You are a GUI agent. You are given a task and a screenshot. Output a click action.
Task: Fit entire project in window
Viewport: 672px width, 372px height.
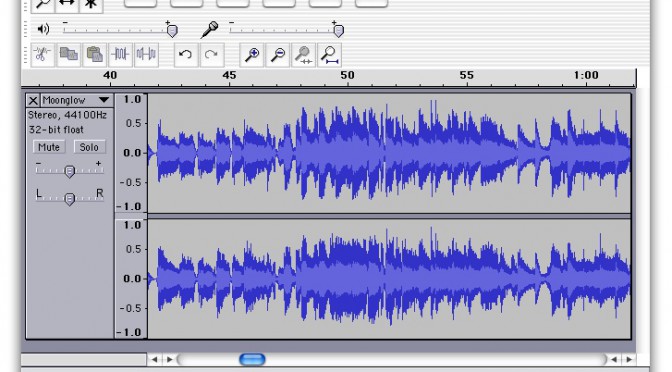click(x=330, y=54)
